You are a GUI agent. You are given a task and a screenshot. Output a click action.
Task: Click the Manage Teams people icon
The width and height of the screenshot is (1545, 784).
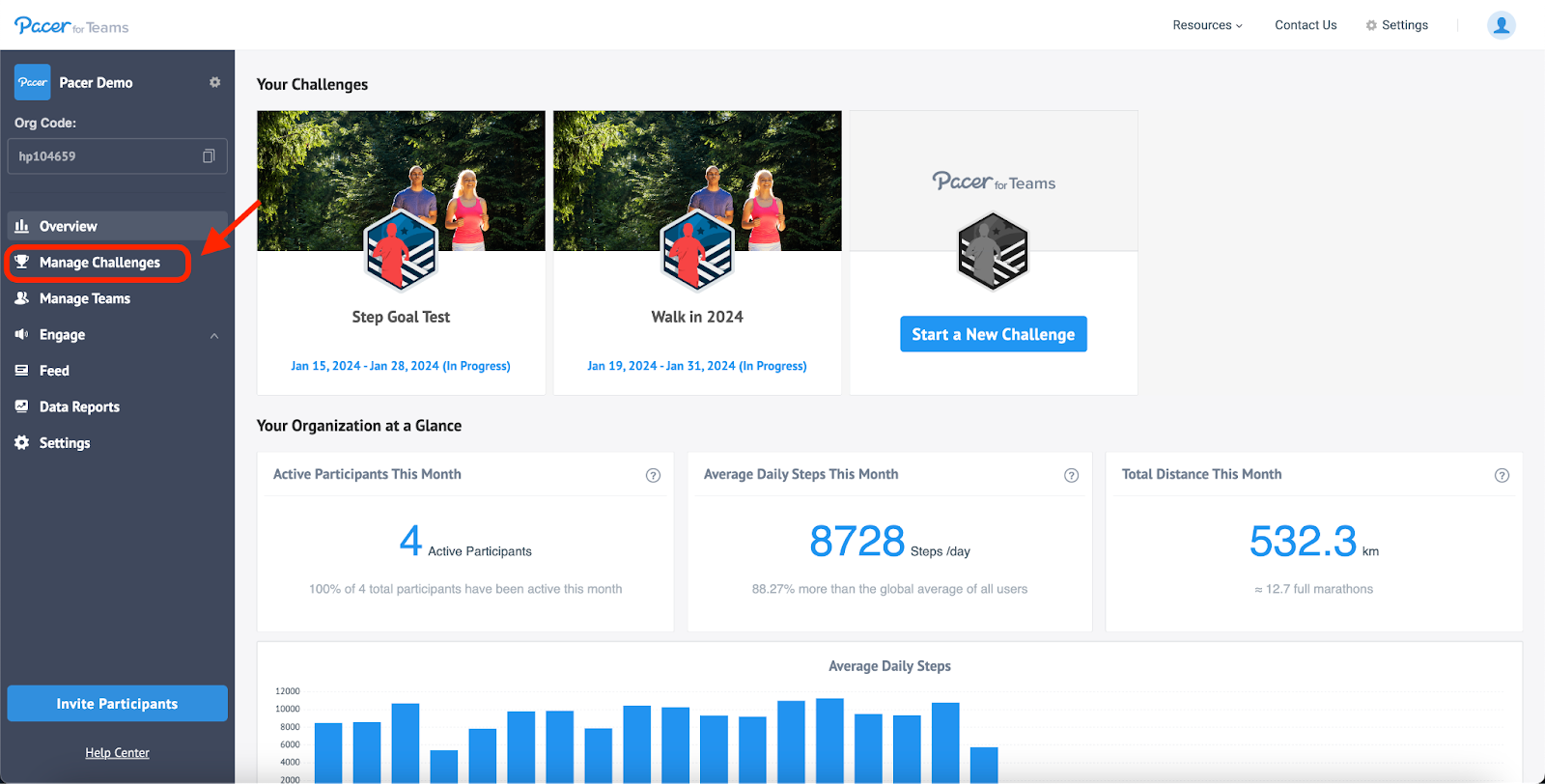click(x=21, y=298)
